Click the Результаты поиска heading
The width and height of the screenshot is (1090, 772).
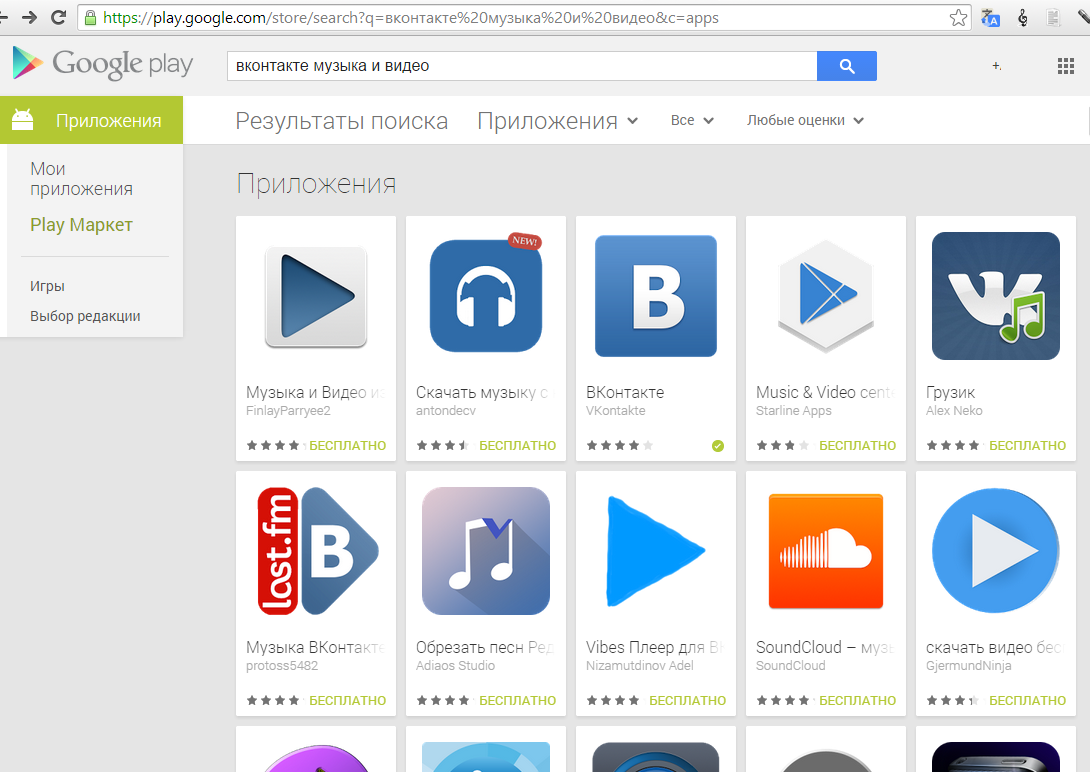341,121
